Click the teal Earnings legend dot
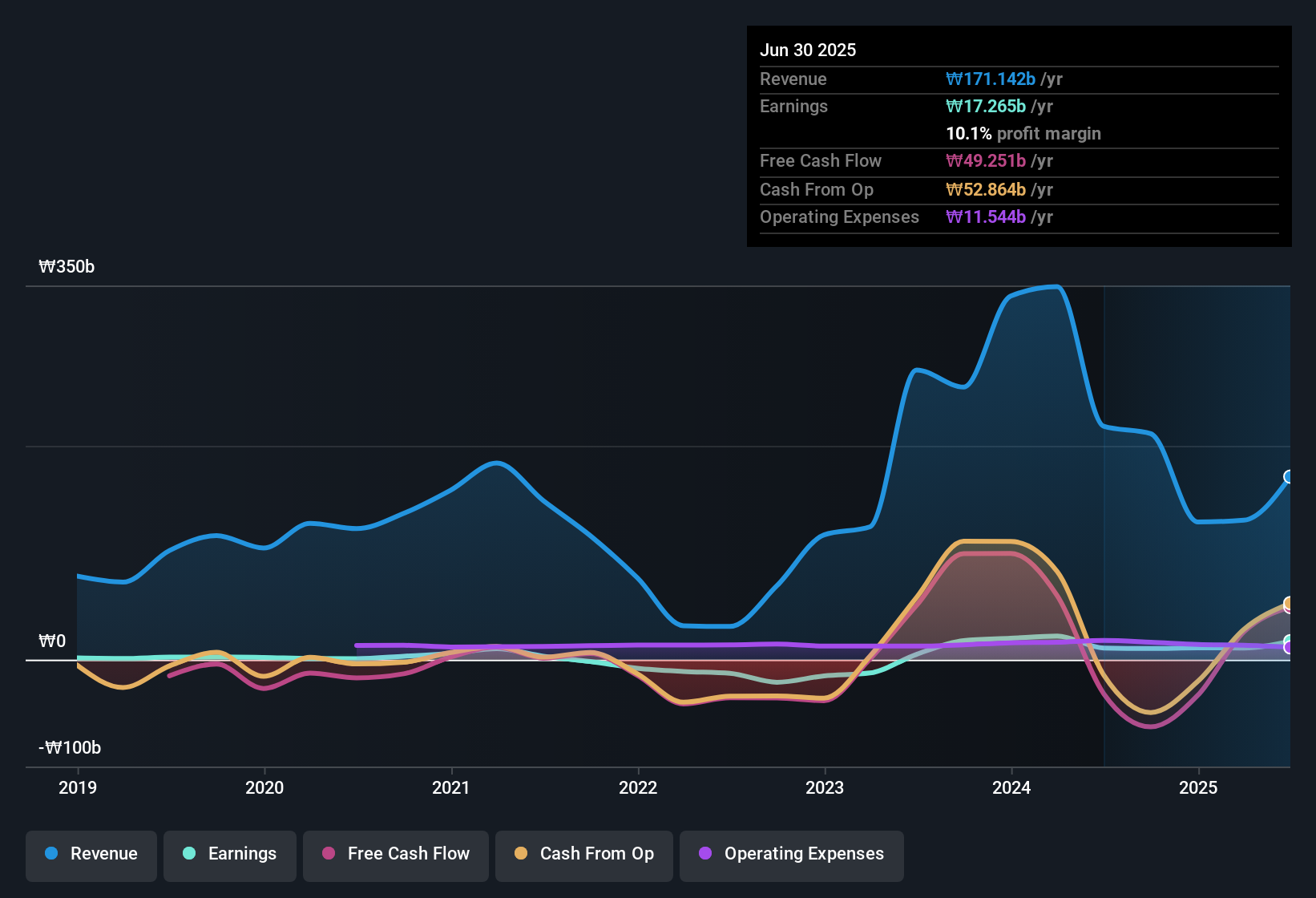 click(x=189, y=853)
